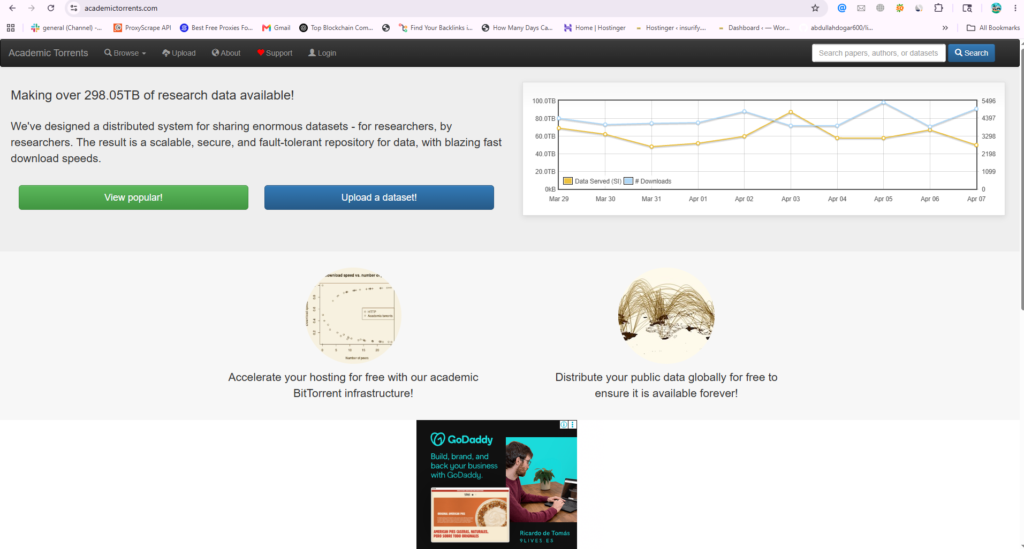Open the orange extension icon in toolbar
Viewport: 1024px width, 549px height.
point(900,8)
